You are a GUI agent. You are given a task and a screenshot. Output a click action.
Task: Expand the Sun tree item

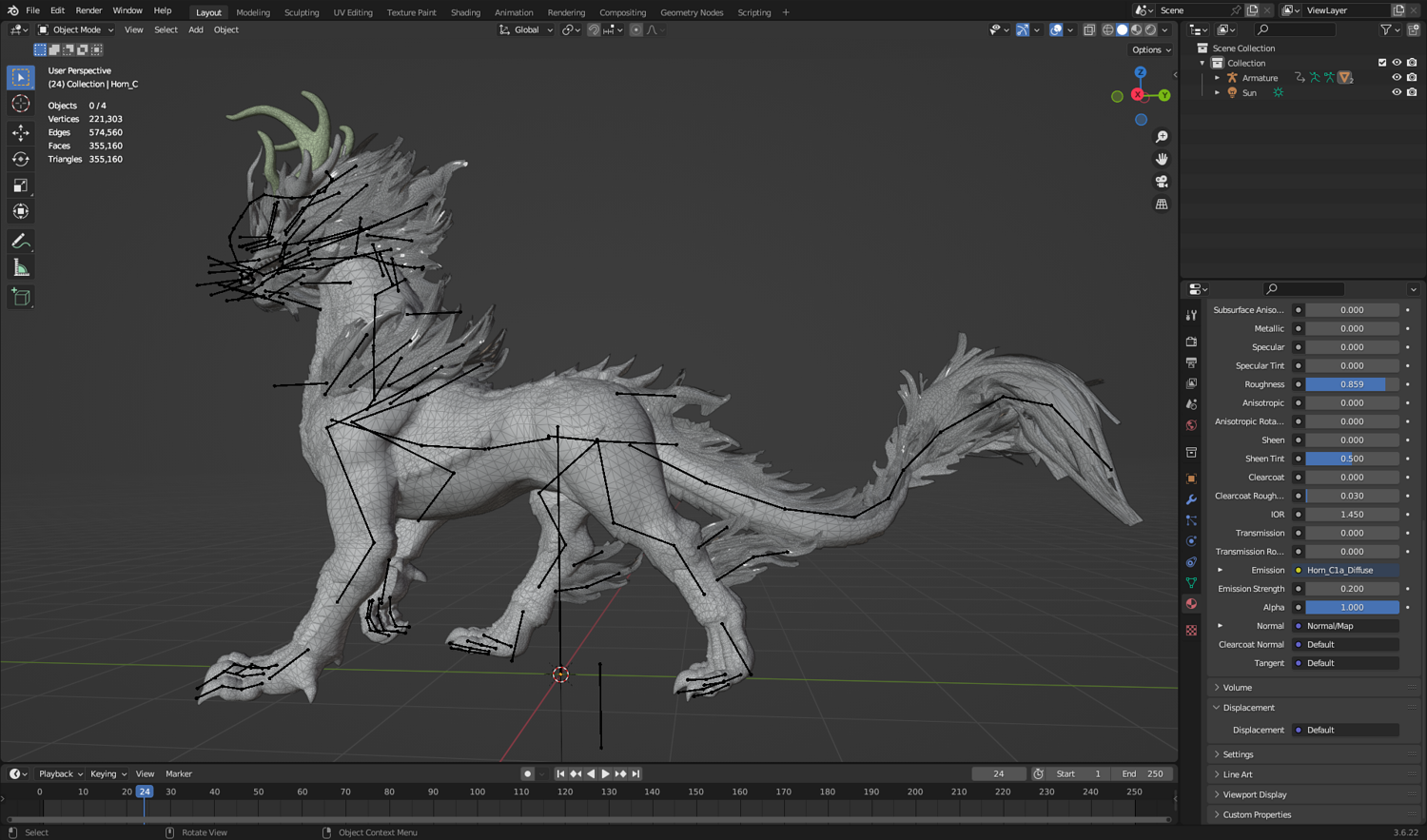click(x=1218, y=92)
